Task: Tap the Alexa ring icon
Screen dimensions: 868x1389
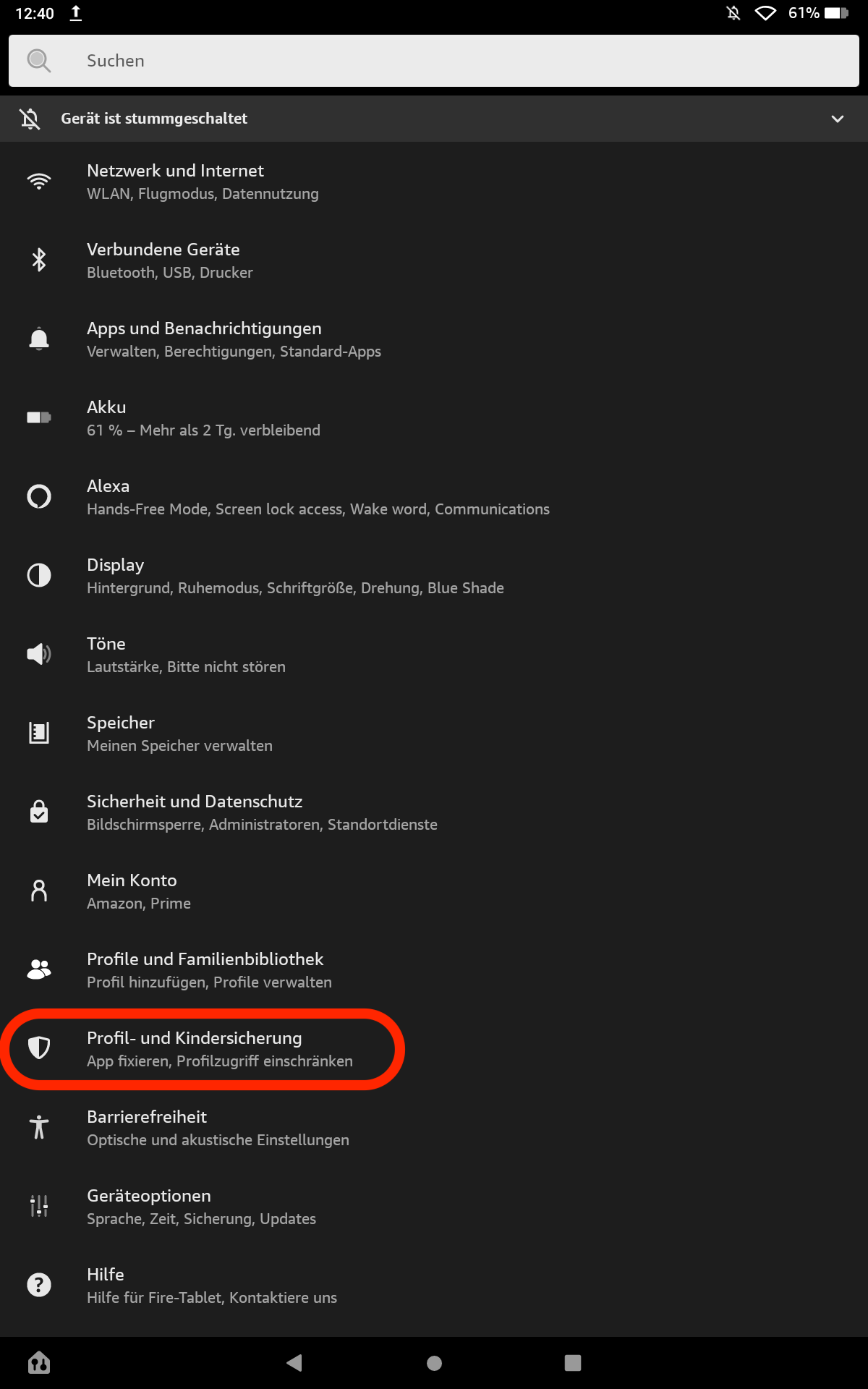Action: pos(39,497)
